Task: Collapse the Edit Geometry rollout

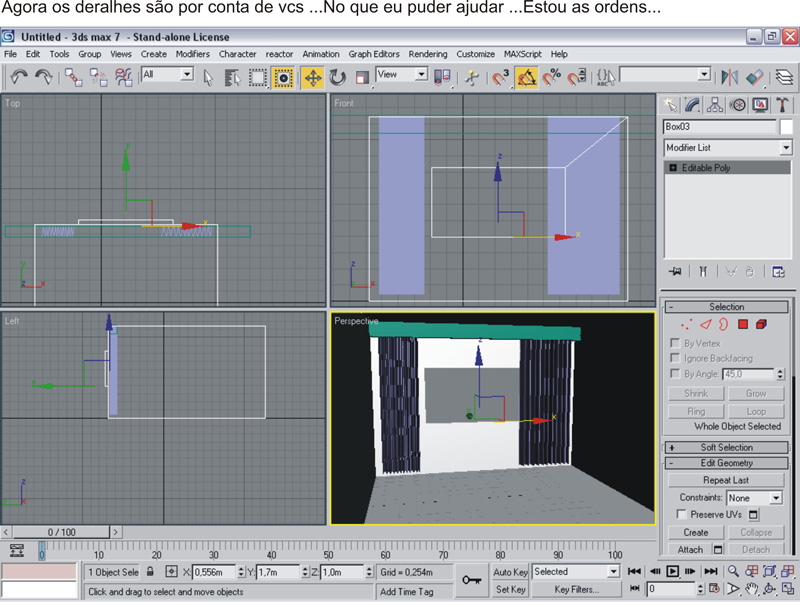Action: (727, 463)
